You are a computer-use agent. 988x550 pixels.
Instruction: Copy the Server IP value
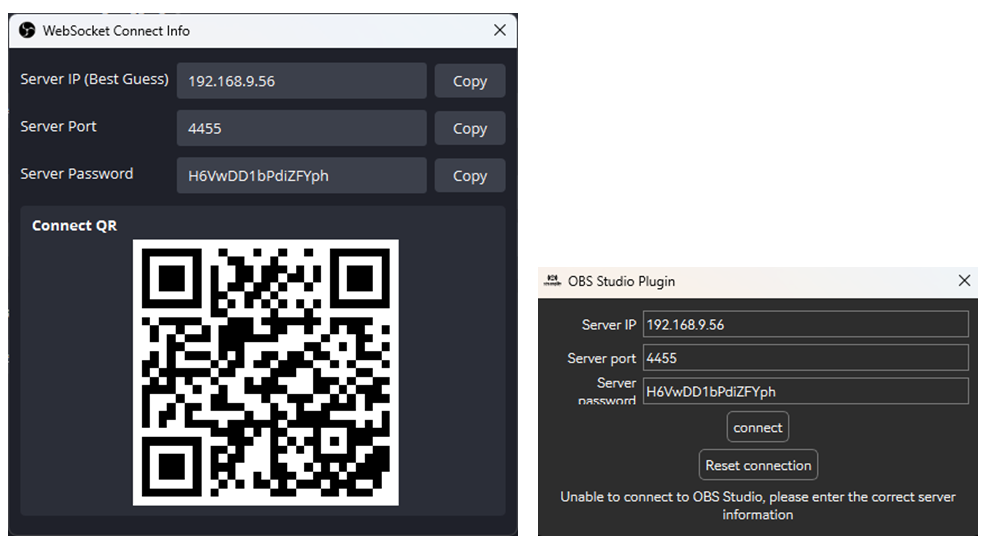click(x=469, y=81)
